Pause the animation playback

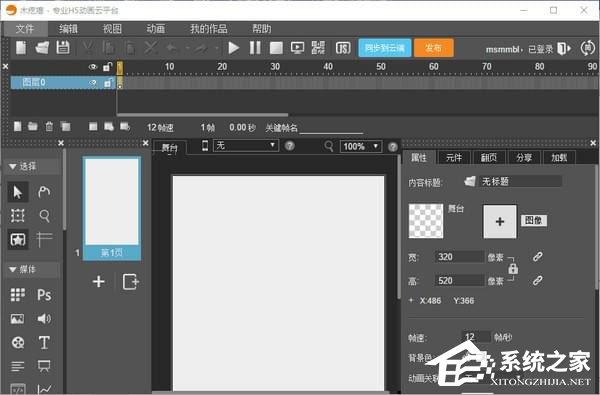point(255,48)
